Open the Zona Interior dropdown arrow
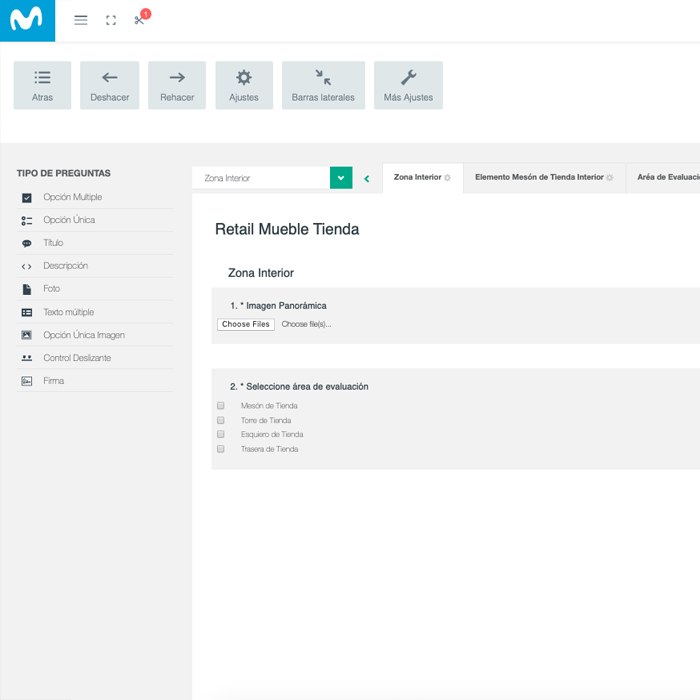700x700 pixels. (x=341, y=178)
